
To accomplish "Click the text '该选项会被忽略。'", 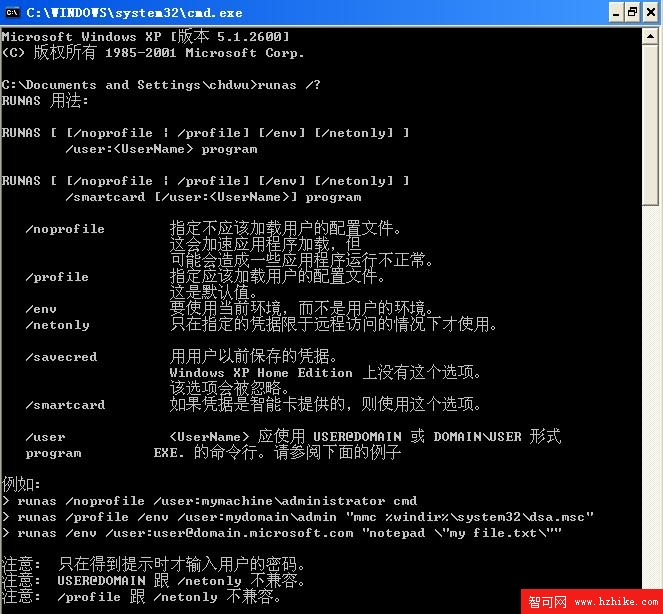I will point(230,389).
